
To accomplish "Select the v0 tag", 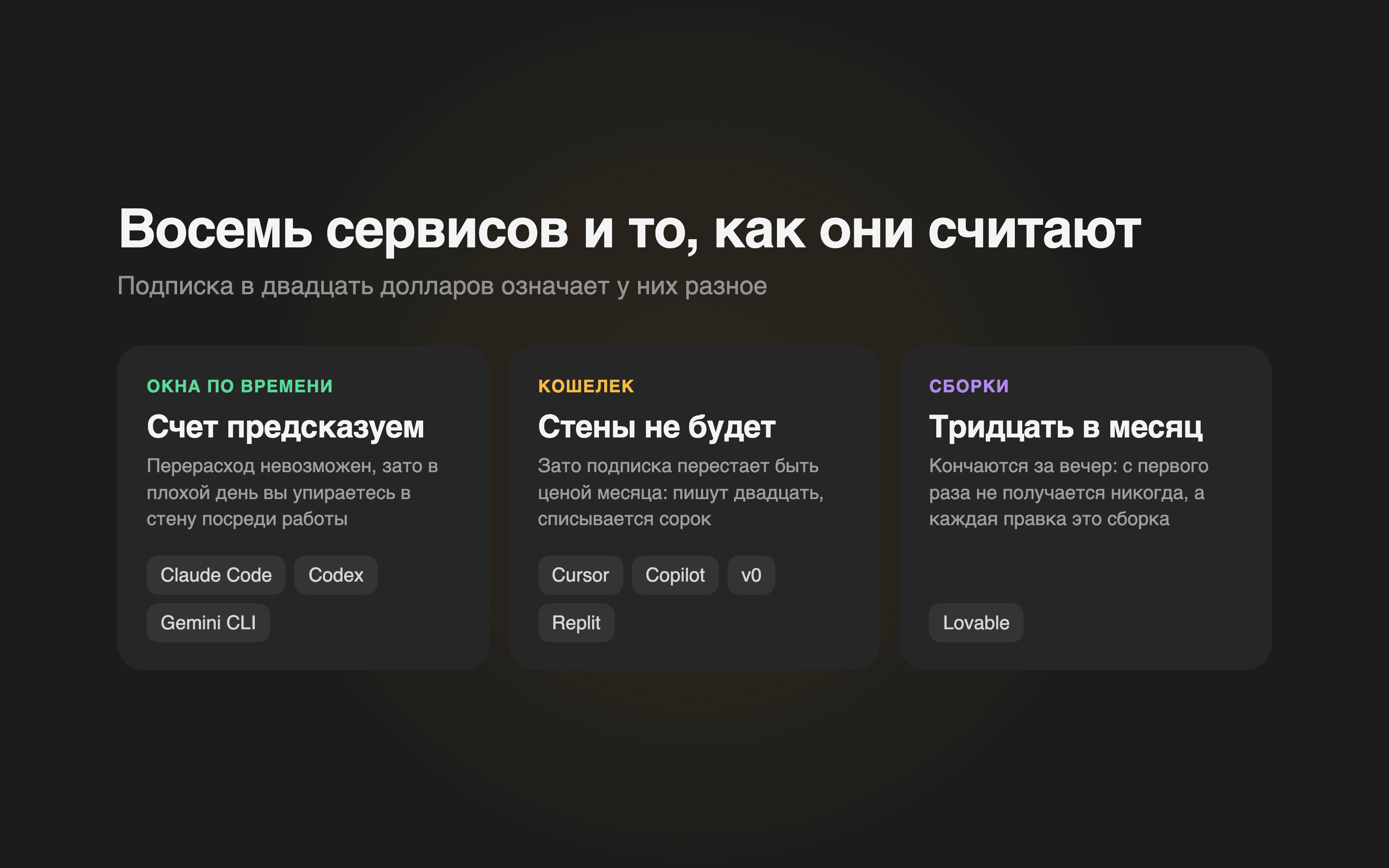I will click(751, 575).
